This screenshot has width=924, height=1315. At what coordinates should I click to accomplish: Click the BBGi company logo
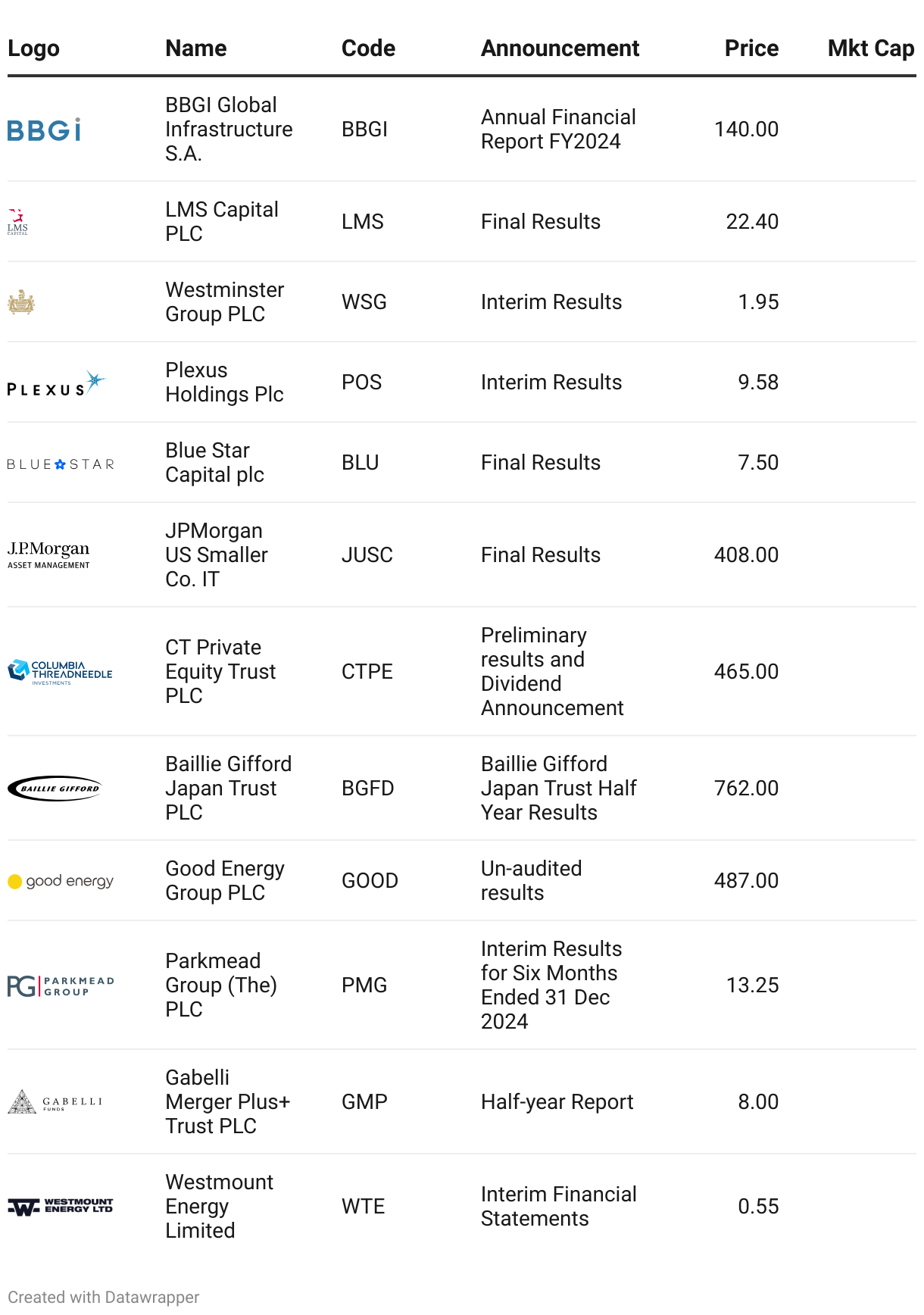click(44, 130)
